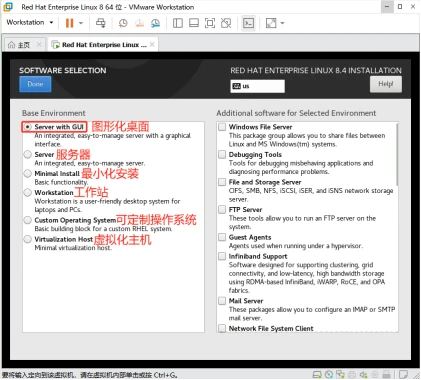Click the Ctrl+G status bar hint text
The image size is (421, 380).
coord(90,375)
